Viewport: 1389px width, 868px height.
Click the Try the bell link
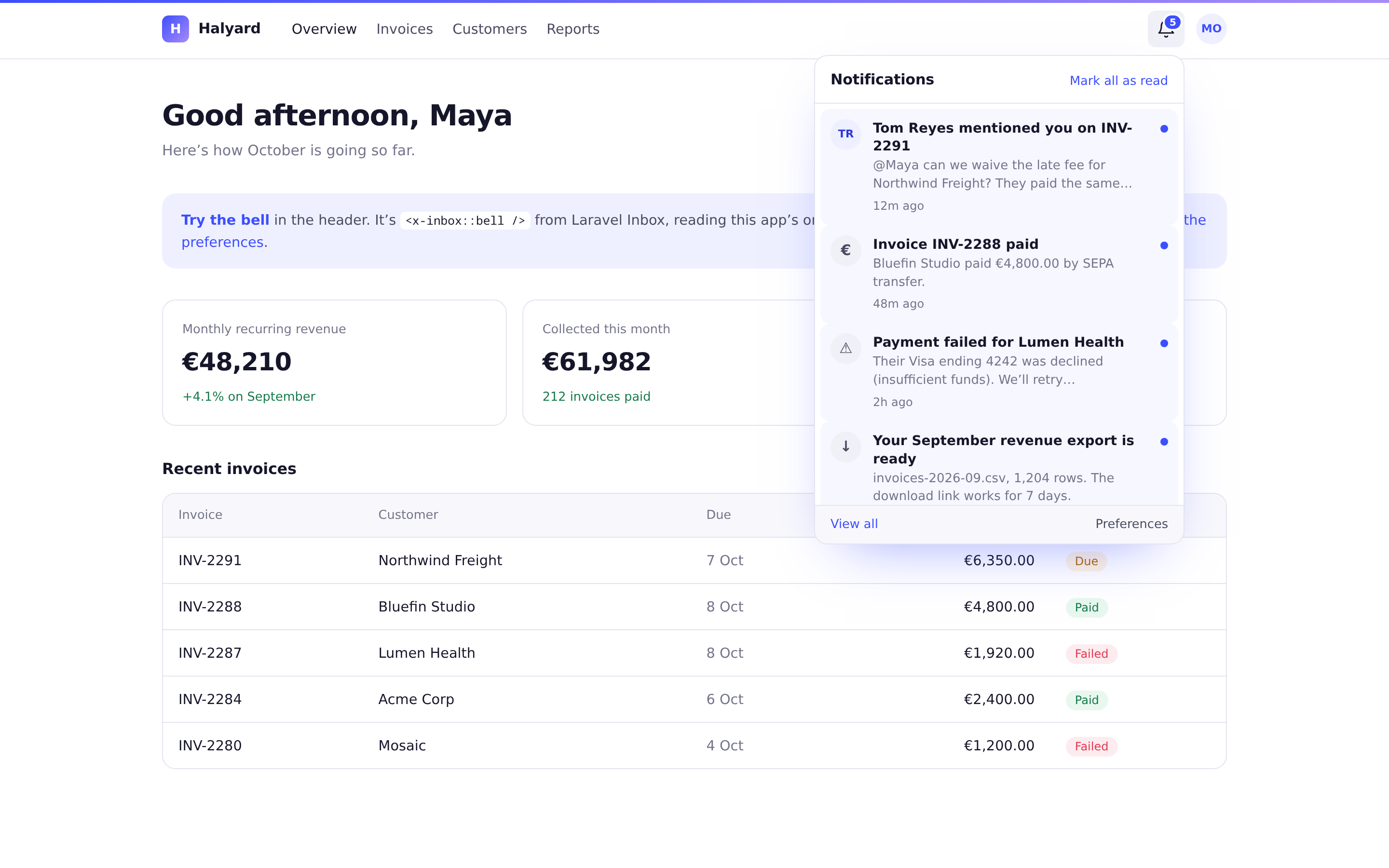tap(225, 220)
